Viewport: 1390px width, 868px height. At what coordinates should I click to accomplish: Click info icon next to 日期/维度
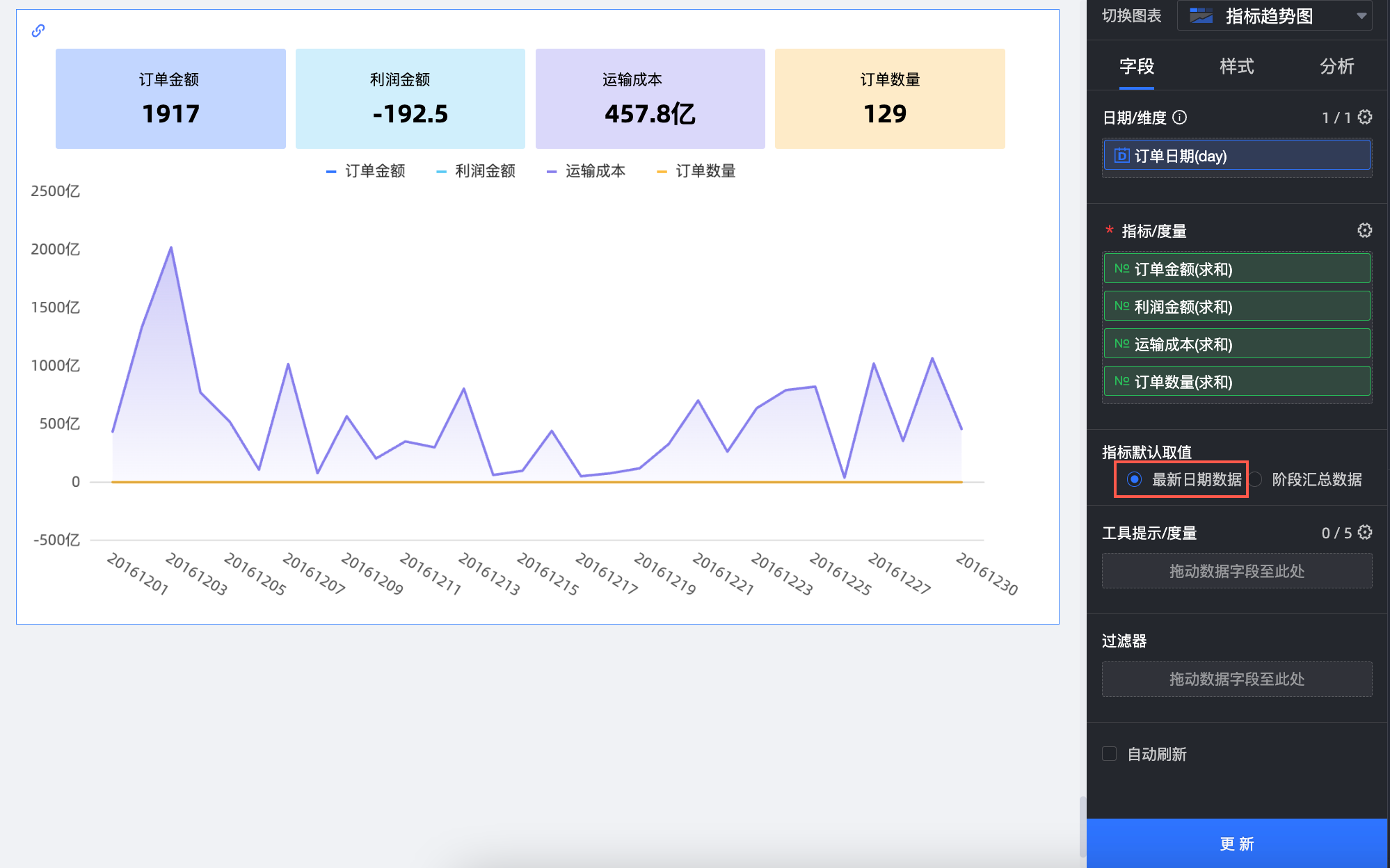(1180, 118)
